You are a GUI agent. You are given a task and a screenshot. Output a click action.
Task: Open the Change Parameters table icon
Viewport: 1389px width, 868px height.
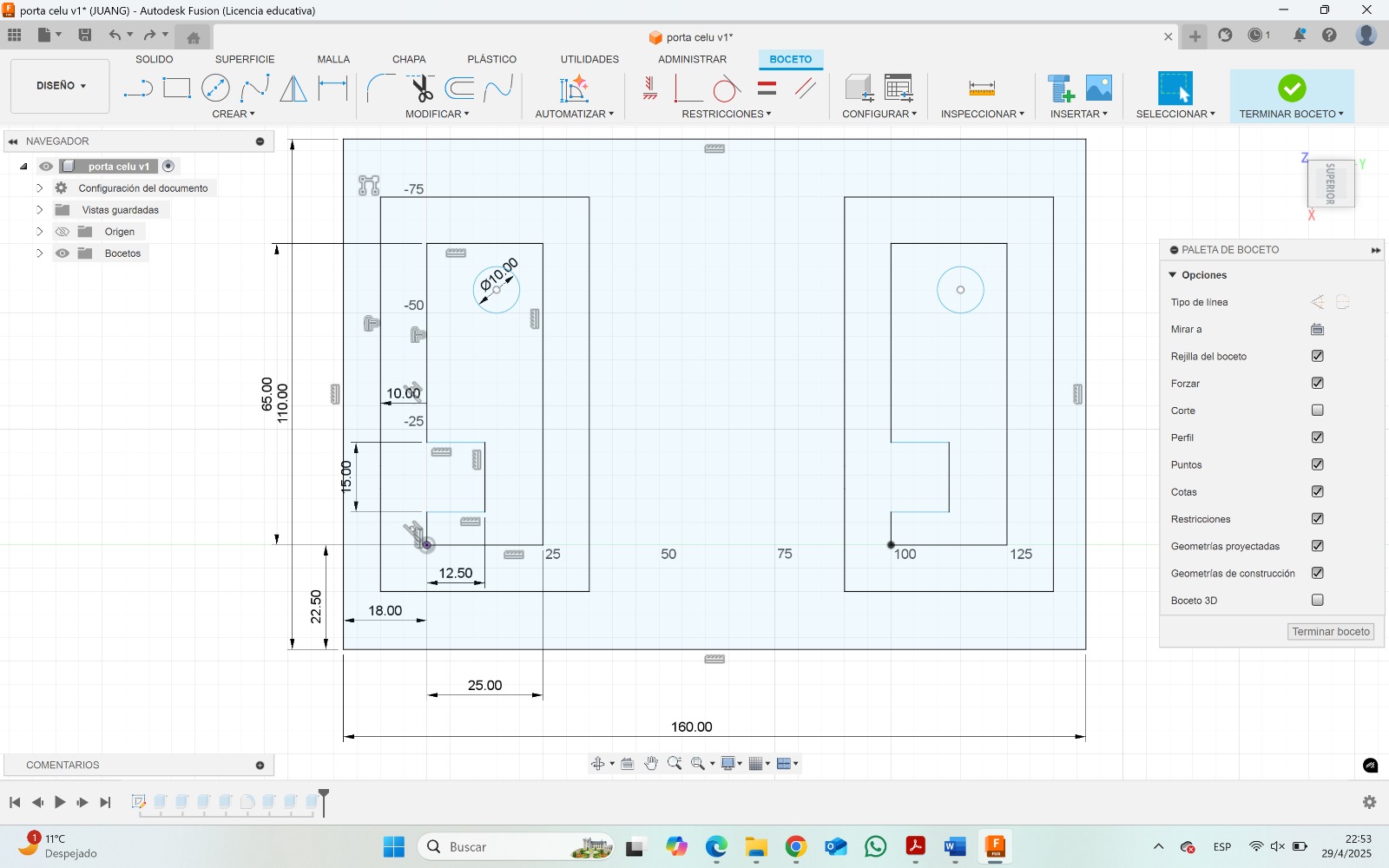[x=899, y=89]
